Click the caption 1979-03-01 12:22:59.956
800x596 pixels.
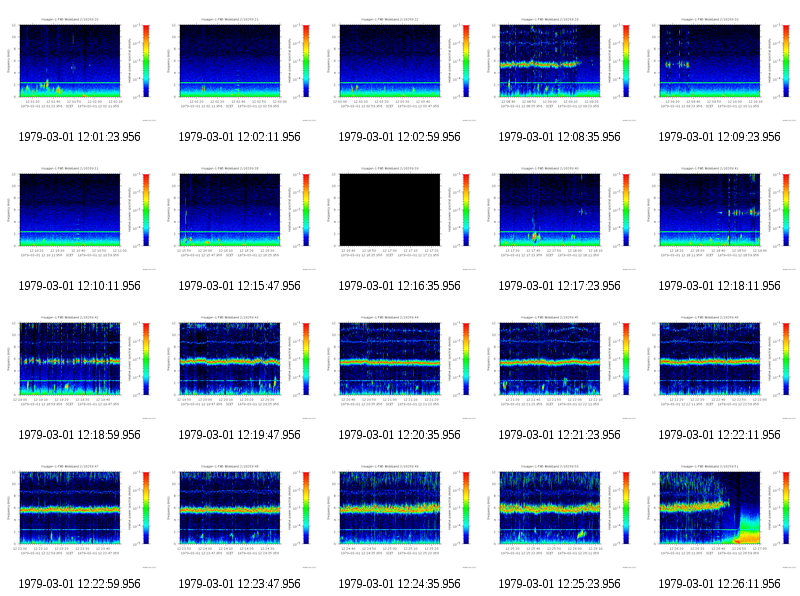tap(80, 584)
